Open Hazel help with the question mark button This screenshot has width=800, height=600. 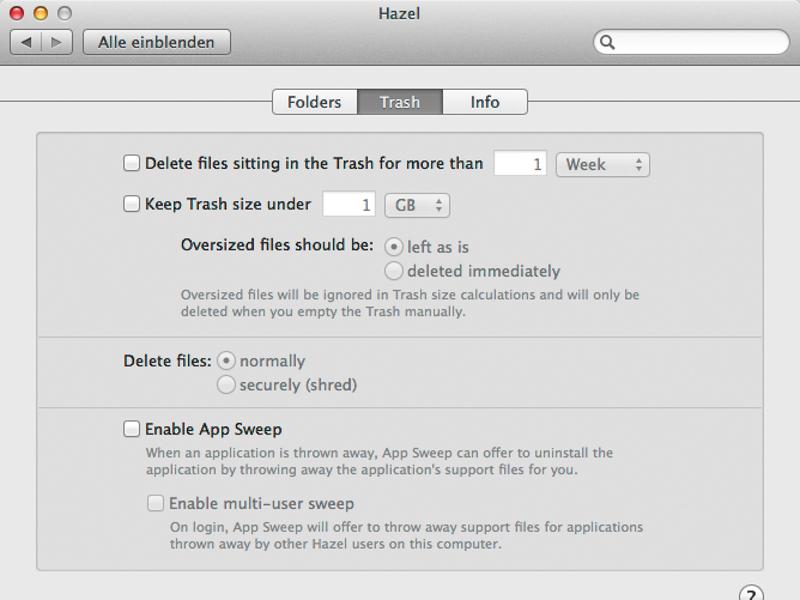[751, 595]
